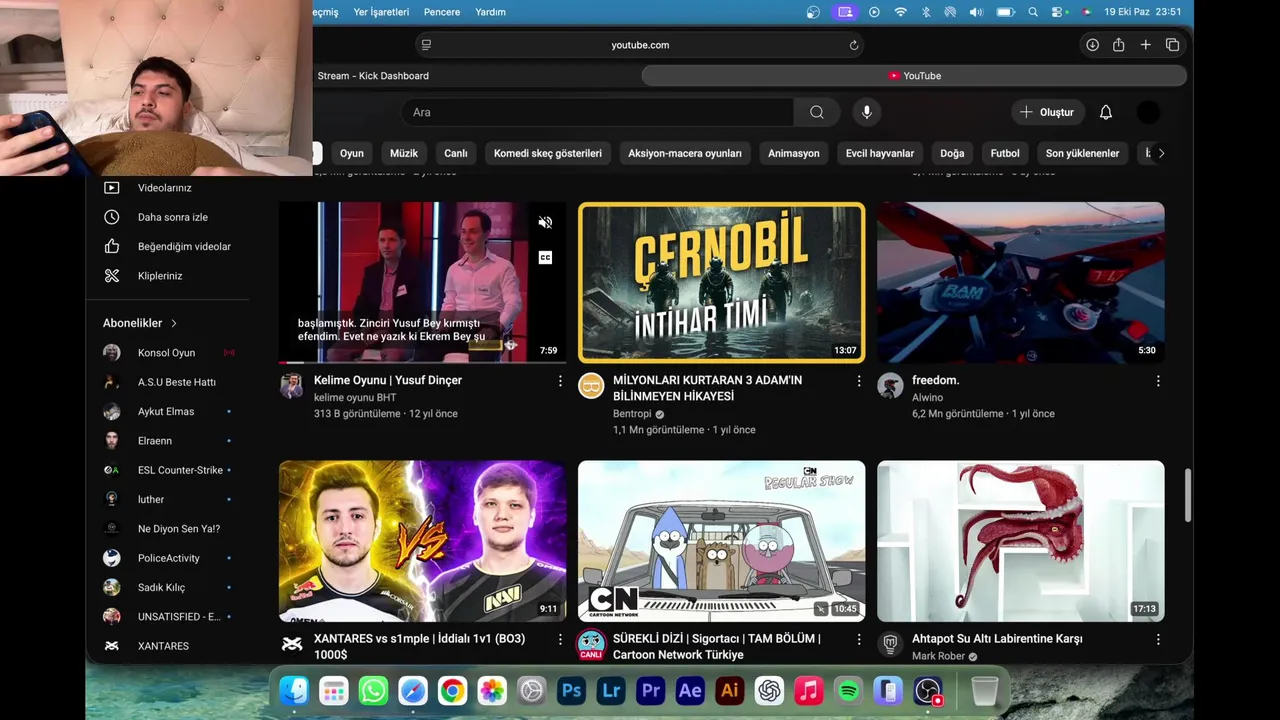Click the Oluştur button
1280x720 pixels.
(1046, 112)
